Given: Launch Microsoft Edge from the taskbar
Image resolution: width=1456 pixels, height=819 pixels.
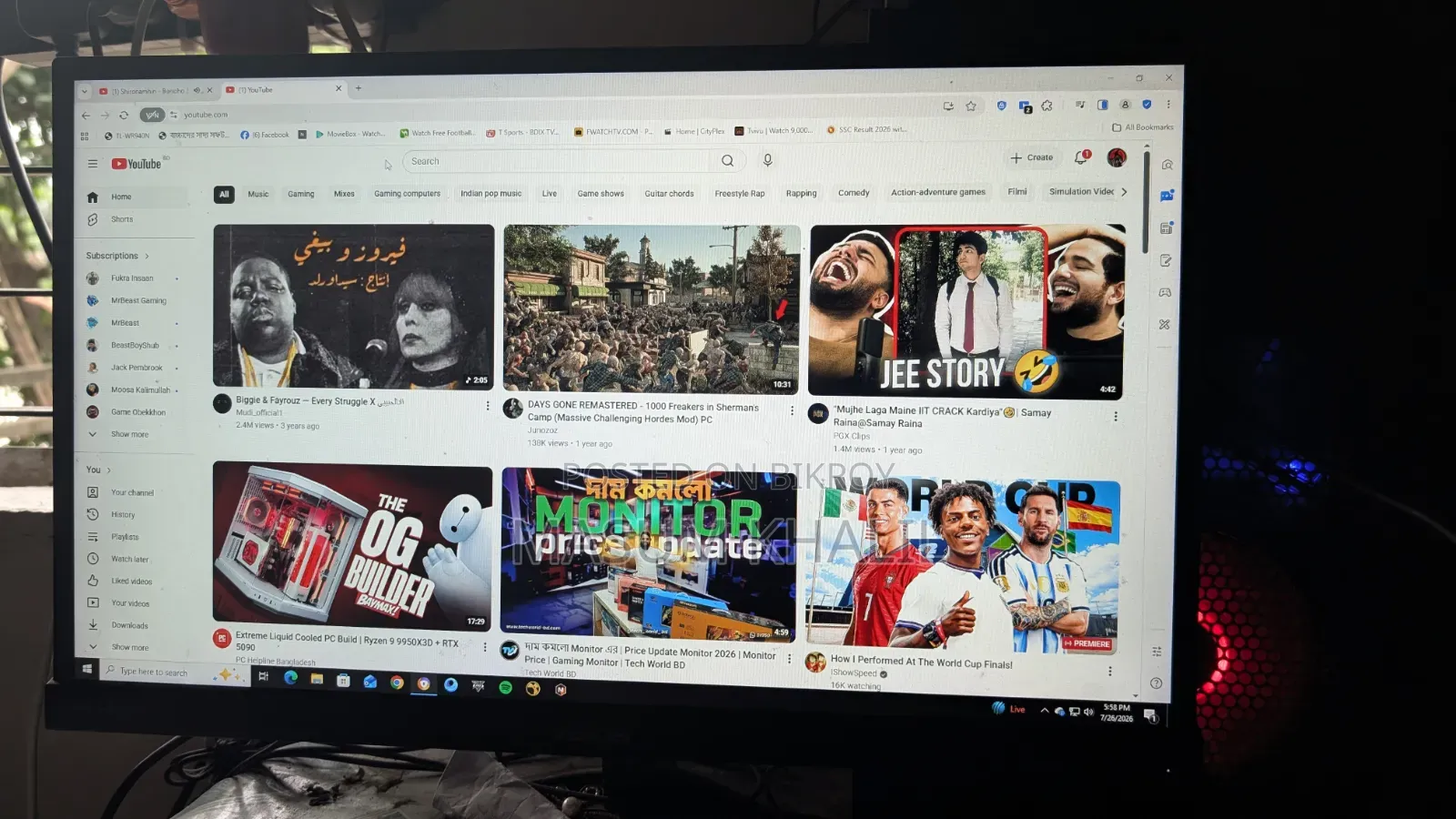Looking at the screenshot, I should 291,677.
